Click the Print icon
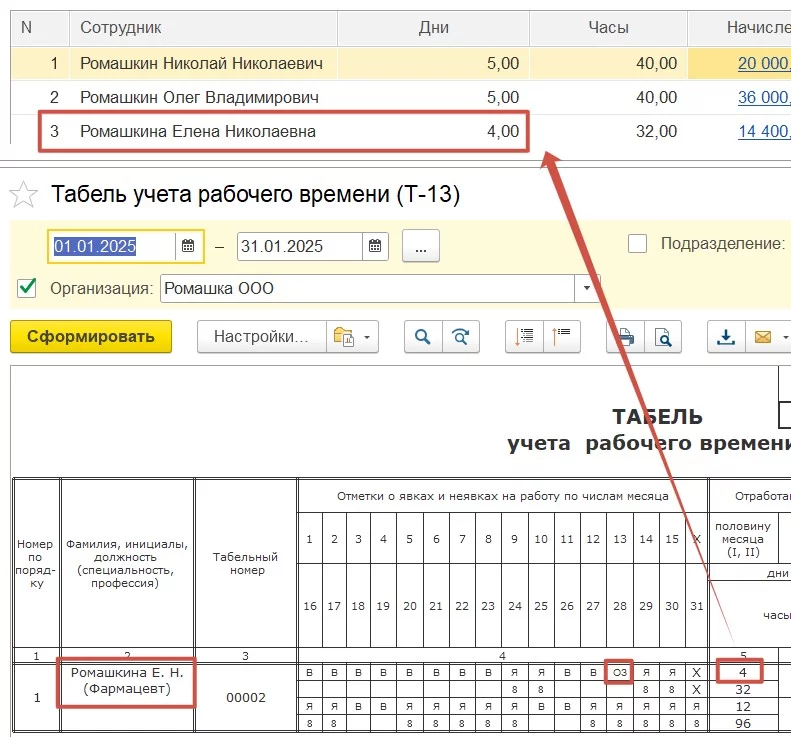This screenshot has width=791, height=737. (x=626, y=336)
